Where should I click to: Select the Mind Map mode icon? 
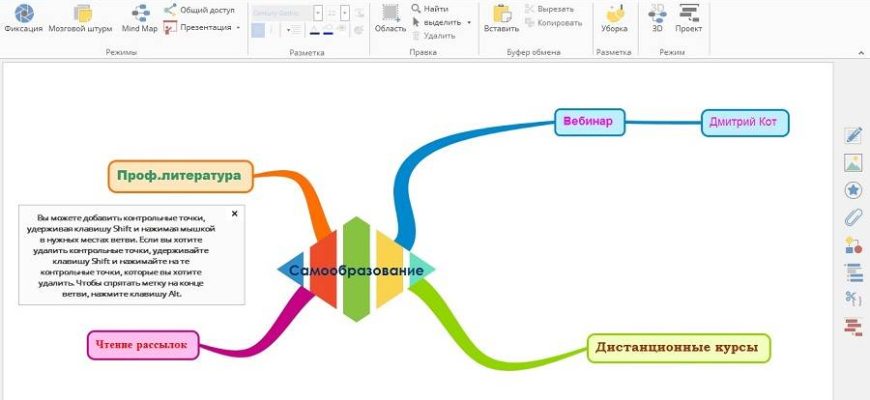[140, 13]
